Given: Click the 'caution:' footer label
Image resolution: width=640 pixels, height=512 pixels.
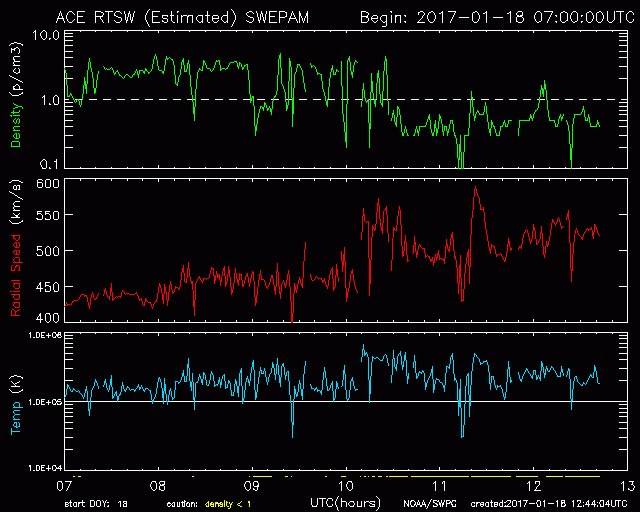Looking at the screenshot, I should [182, 504].
